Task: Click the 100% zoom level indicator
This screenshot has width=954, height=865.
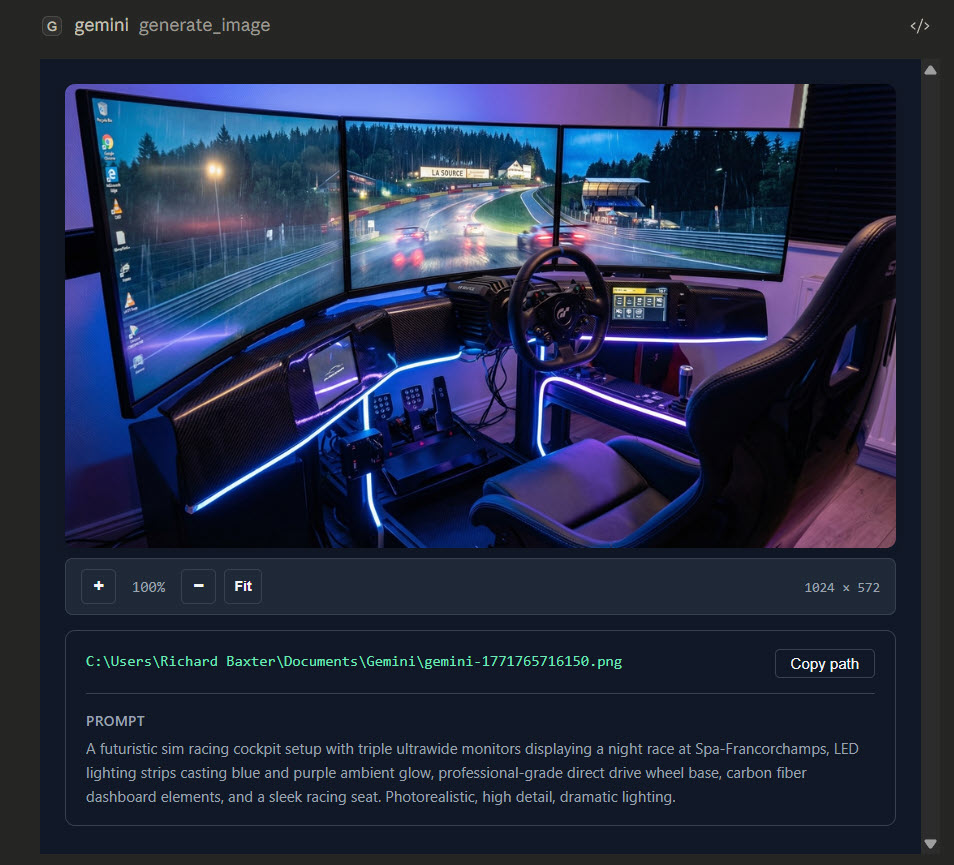Action: pyautogui.click(x=148, y=587)
